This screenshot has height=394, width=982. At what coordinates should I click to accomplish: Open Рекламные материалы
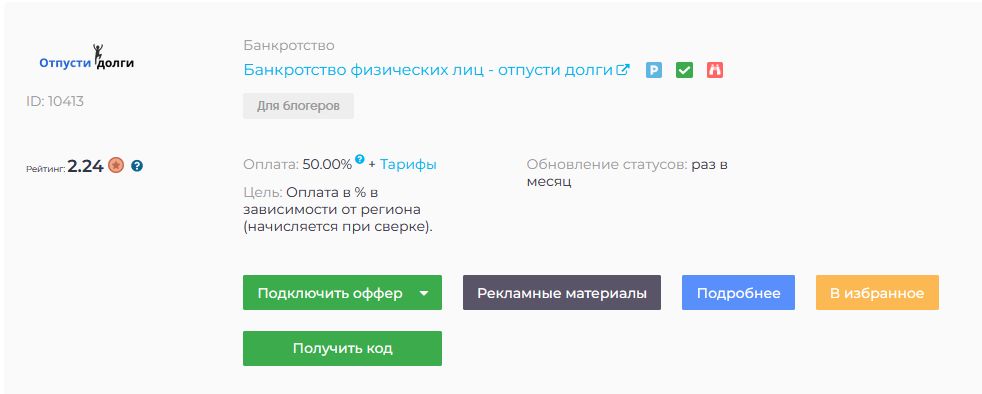click(x=562, y=293)
